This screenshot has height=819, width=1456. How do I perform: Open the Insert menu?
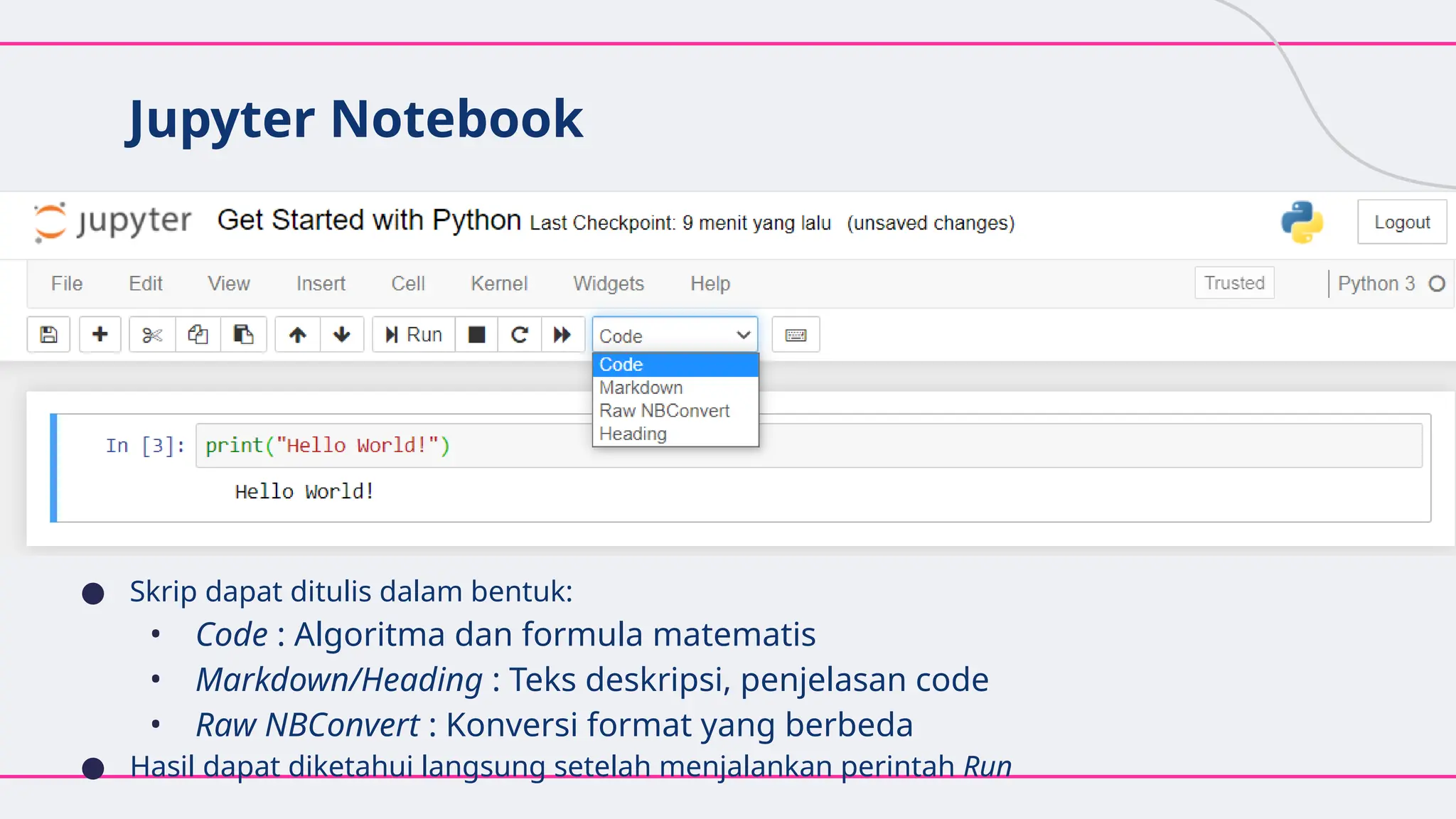click(x=321, y=284)
